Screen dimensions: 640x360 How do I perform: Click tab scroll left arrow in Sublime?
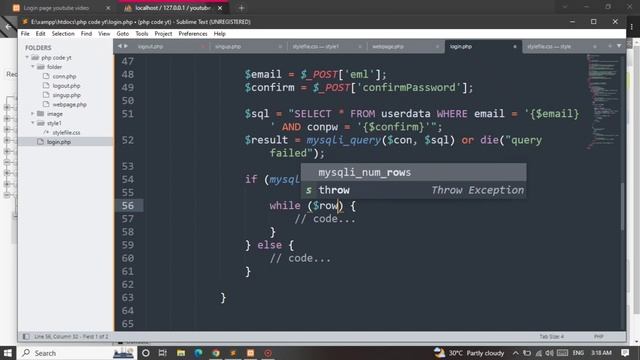click(x=120, y=47)
